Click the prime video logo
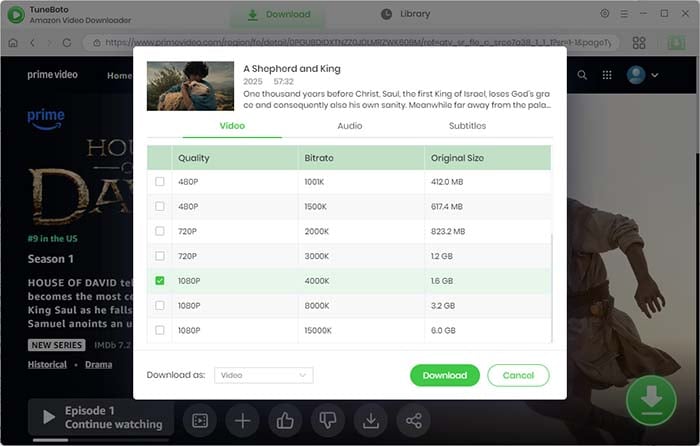Viewport: 700px width, 446px height. (x=52, y=75)
